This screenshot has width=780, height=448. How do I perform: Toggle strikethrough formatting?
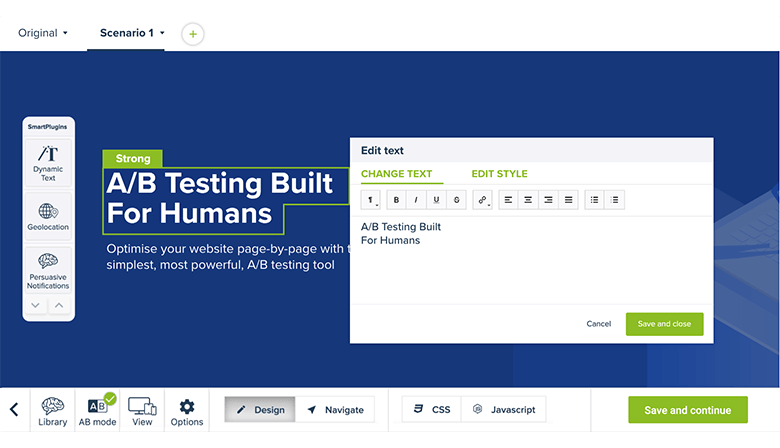click(456, 200)
